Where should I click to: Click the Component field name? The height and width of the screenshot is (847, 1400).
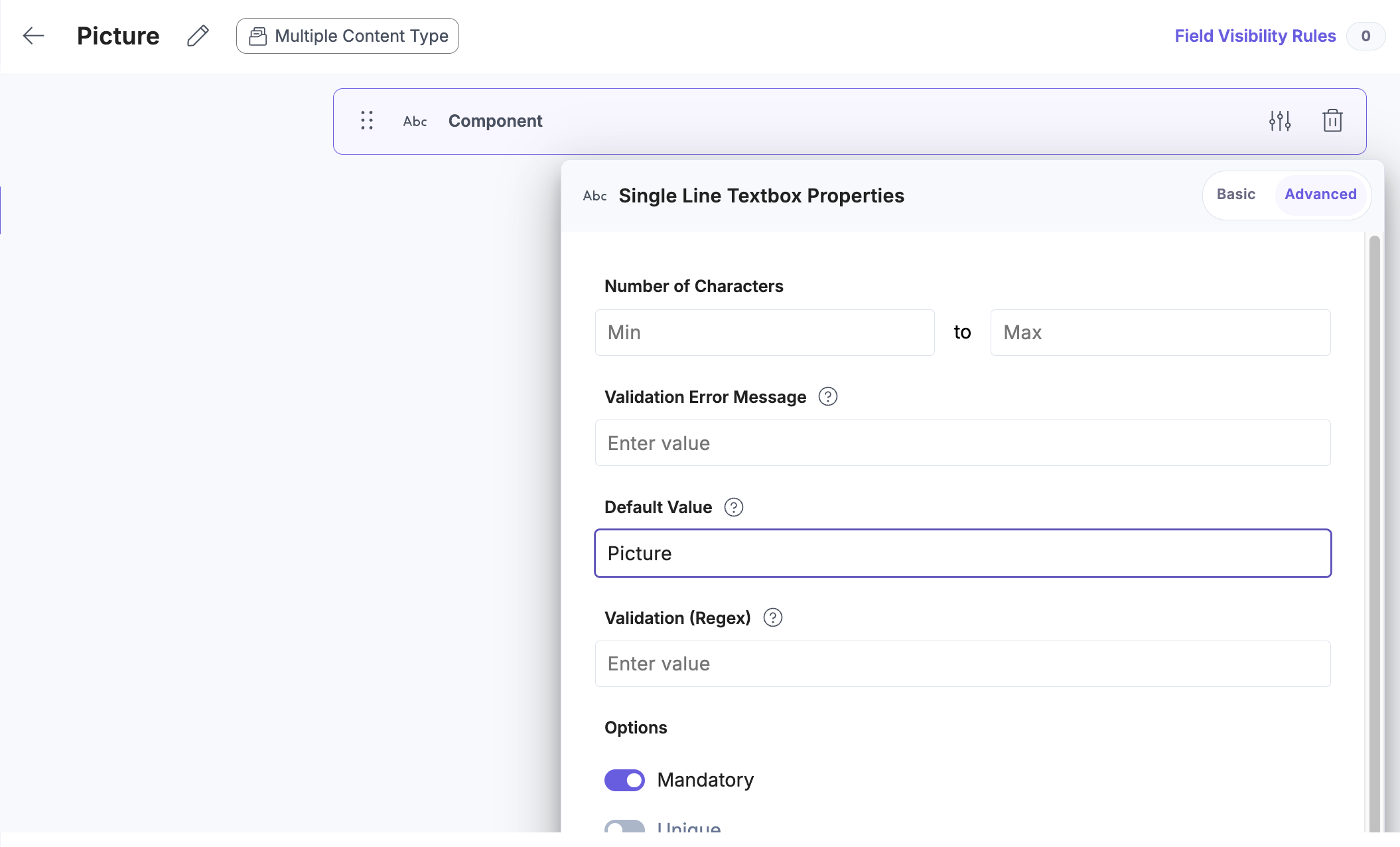[x=495, y=121]
